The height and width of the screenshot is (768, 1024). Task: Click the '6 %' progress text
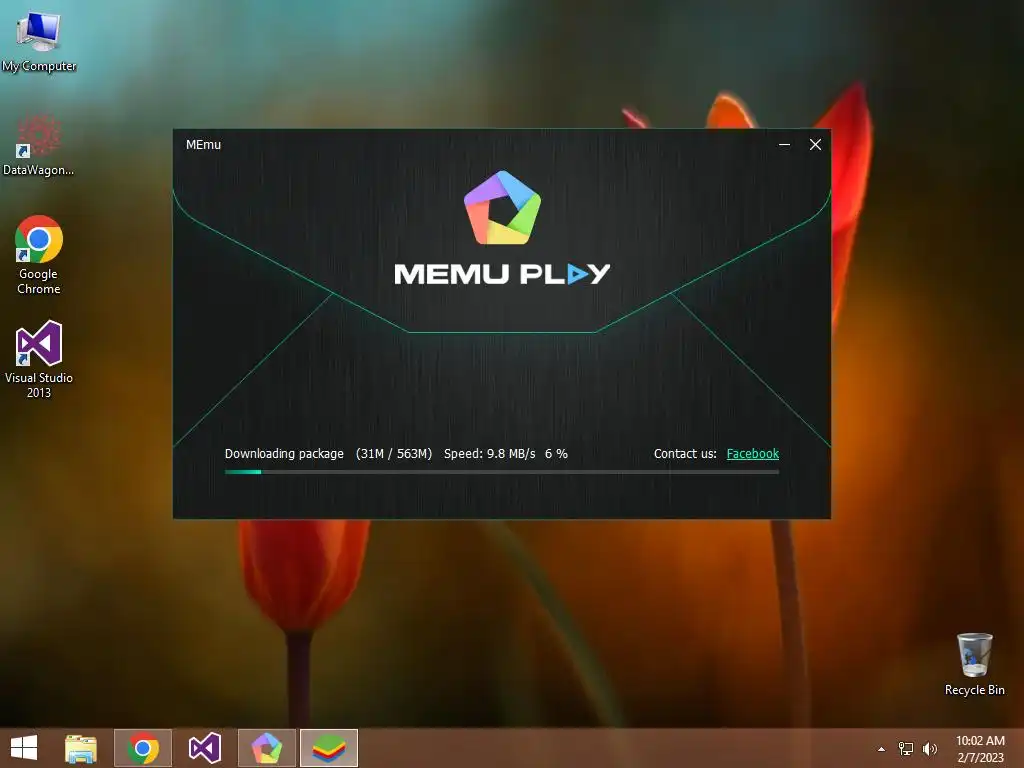tap(556, 453)
